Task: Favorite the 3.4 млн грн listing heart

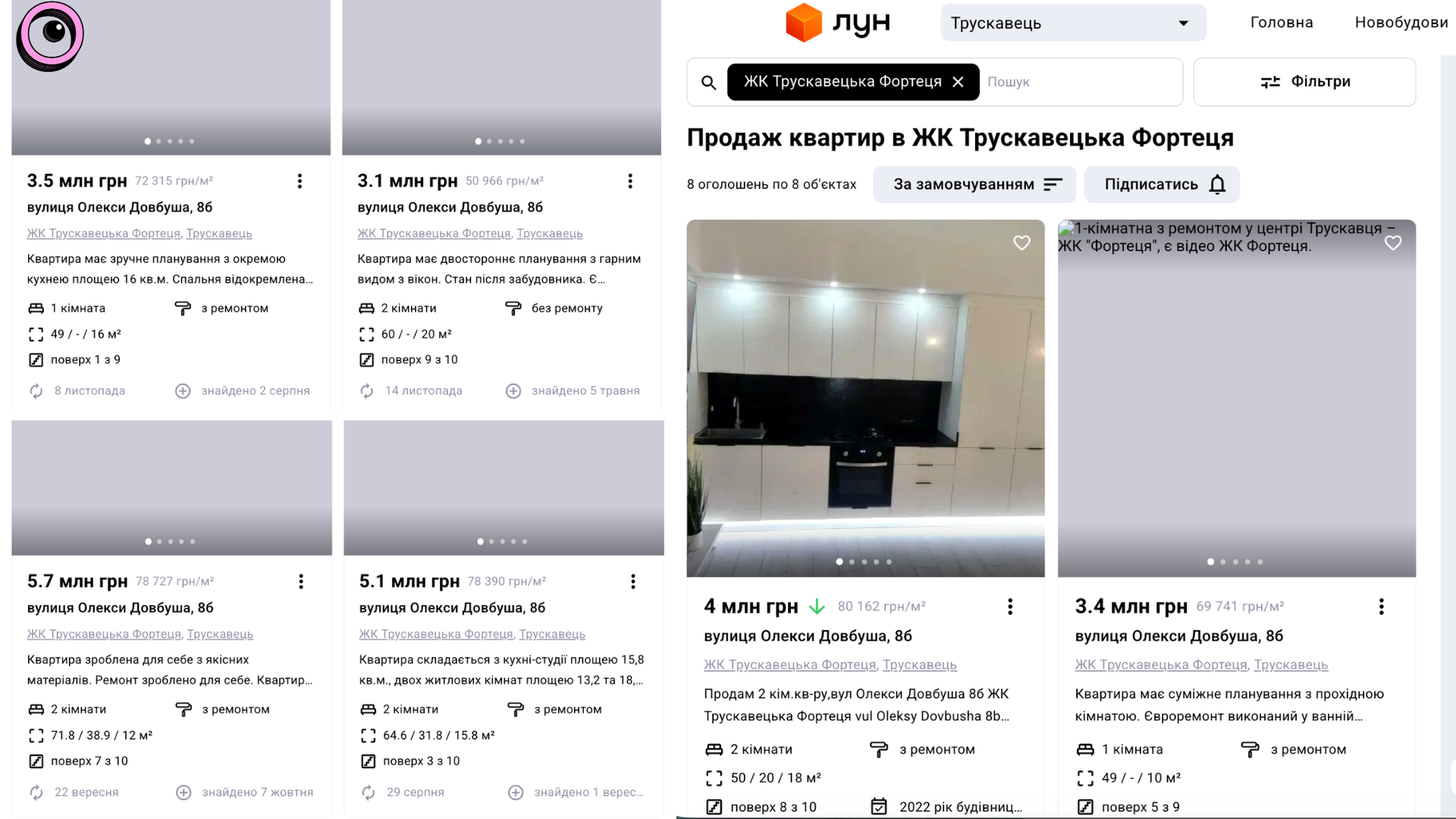Action: (1393, 243)
